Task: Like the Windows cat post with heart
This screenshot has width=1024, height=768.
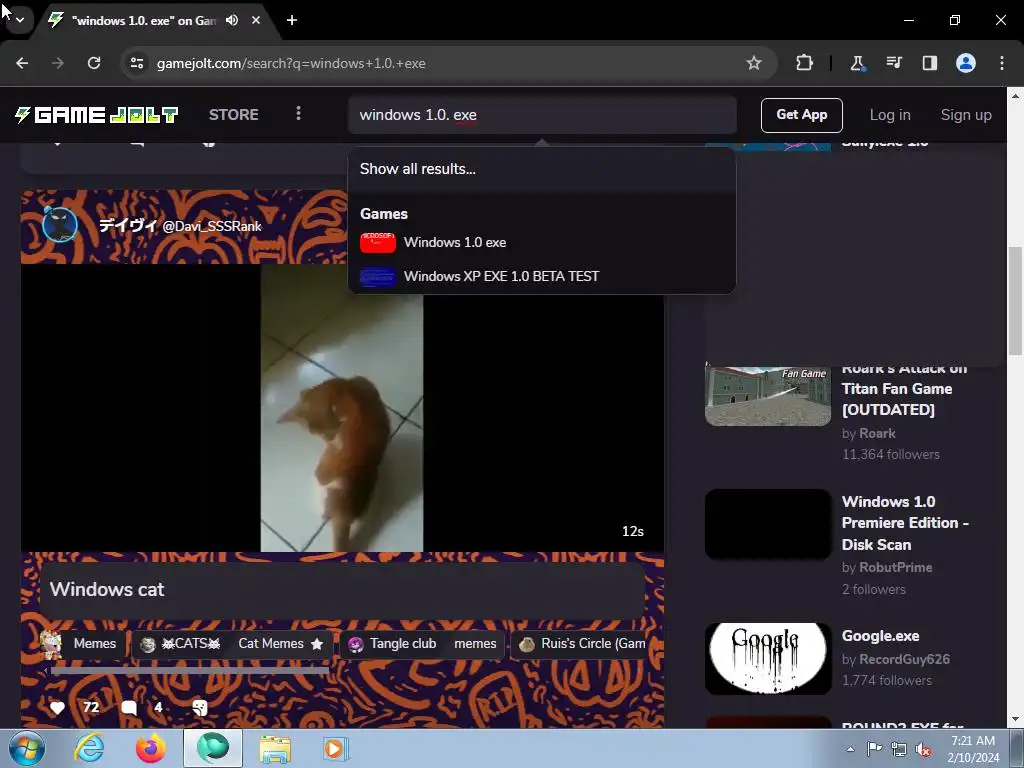Action: 57,707
